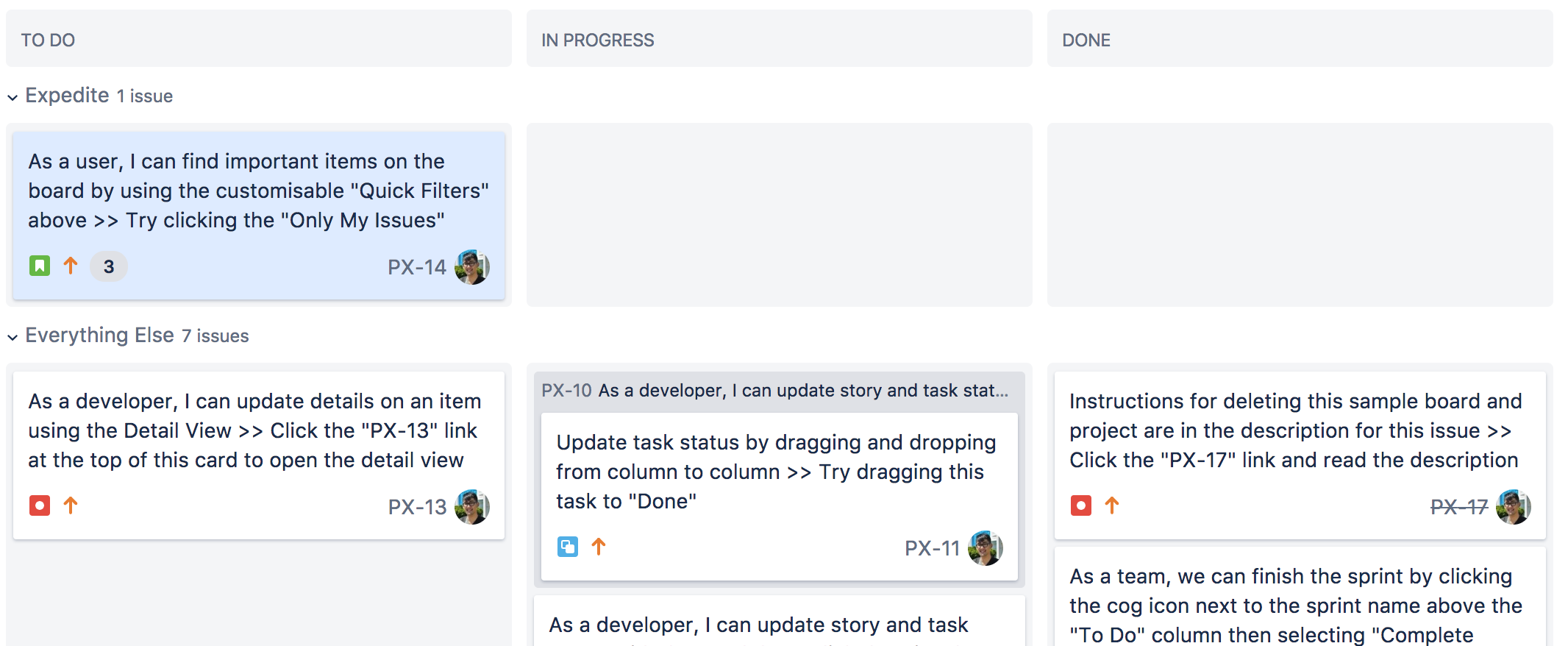Click the green story icon on PX-14
Viewport: 1568px width, 646px height.
coord(40,266)
